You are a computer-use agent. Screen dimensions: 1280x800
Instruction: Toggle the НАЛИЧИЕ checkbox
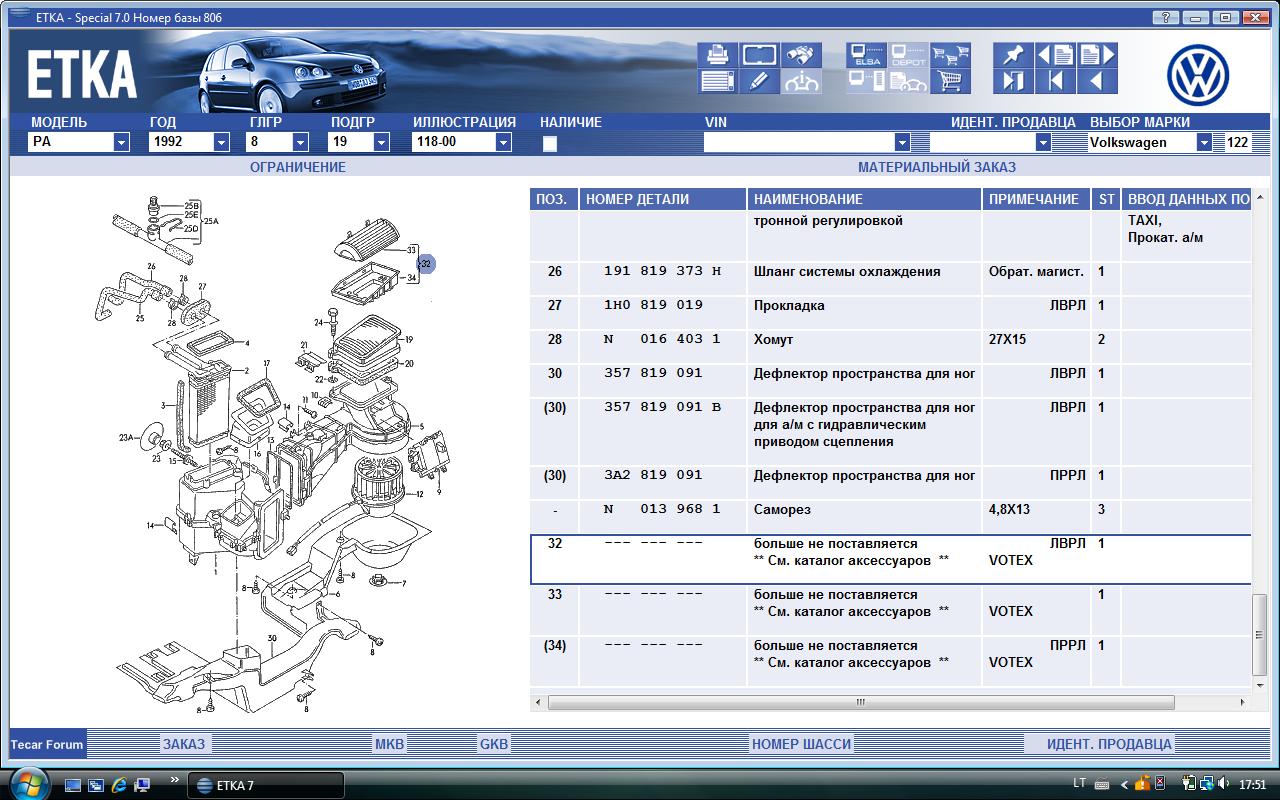tap(549, 143)
